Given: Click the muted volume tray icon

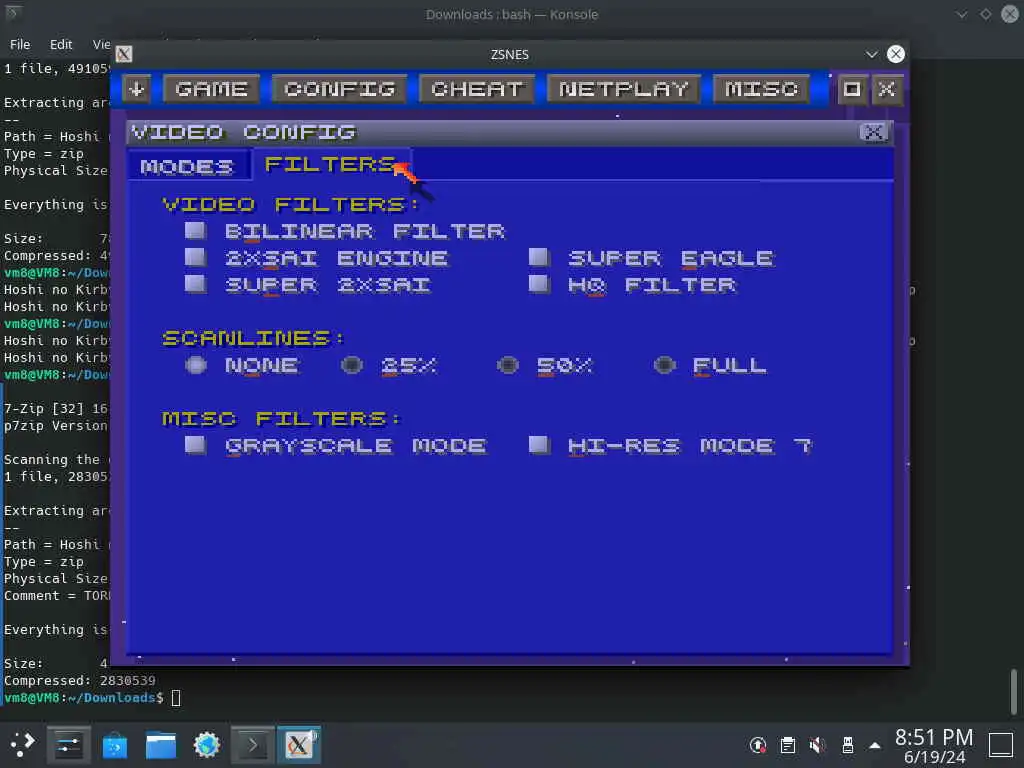Looking at the screenshot, I should click(817, 745).
